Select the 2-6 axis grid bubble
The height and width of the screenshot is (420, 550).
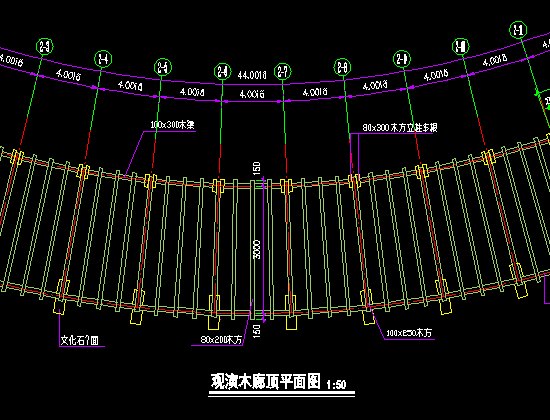223,72
